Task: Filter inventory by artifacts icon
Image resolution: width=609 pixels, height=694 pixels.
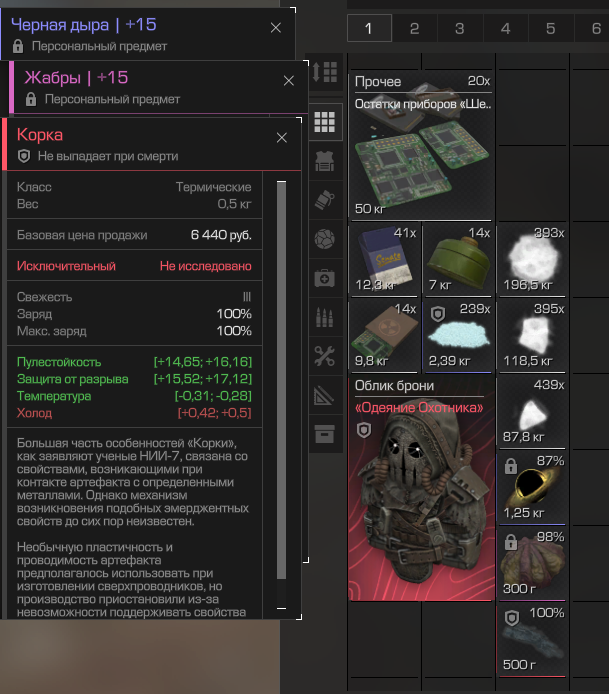Action: 324,239
